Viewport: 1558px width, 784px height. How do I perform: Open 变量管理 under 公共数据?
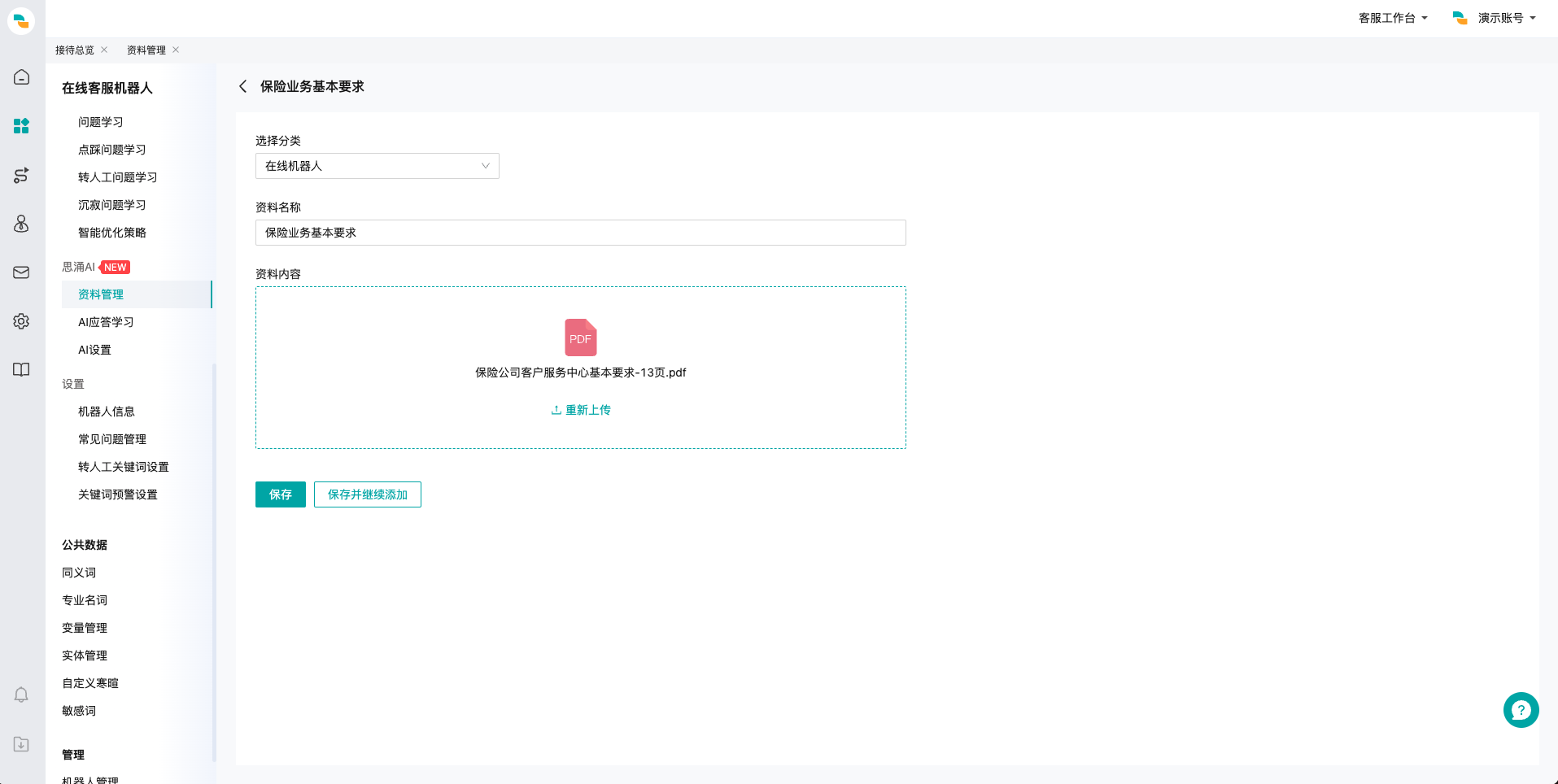click(85, 628)
